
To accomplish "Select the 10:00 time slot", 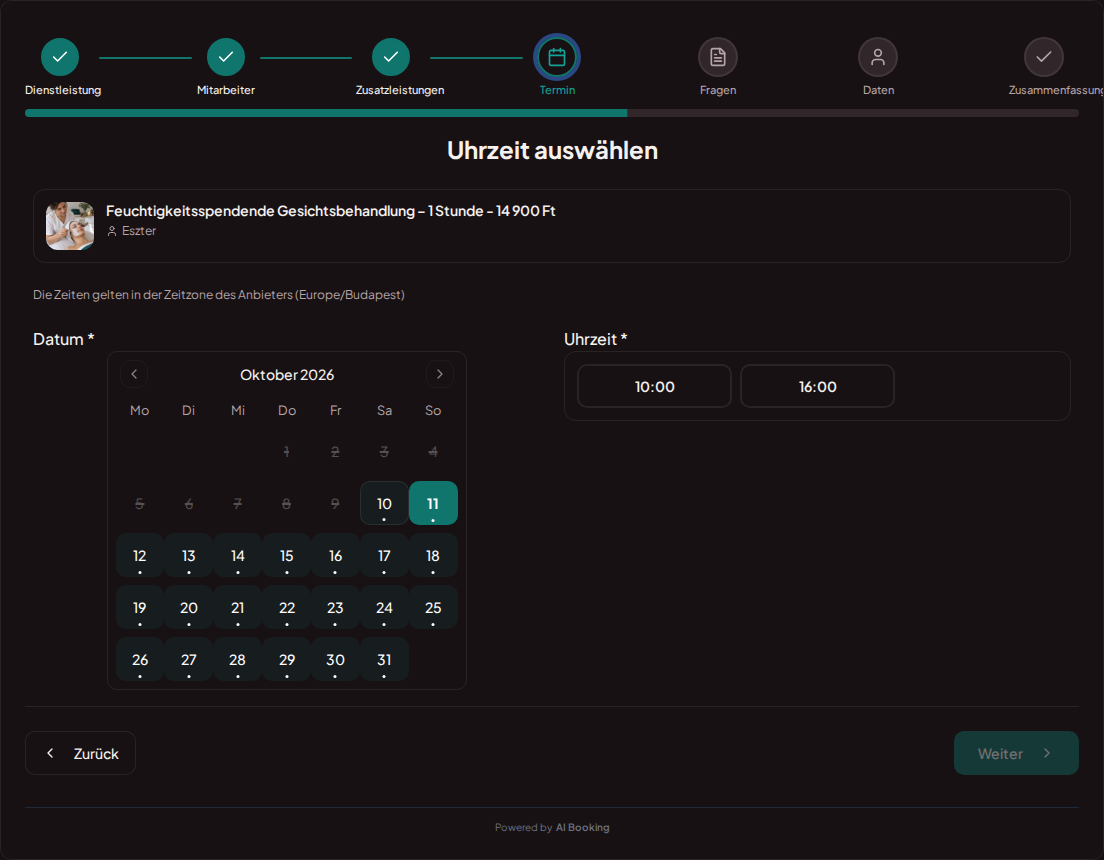I will [x=654, y=386].
